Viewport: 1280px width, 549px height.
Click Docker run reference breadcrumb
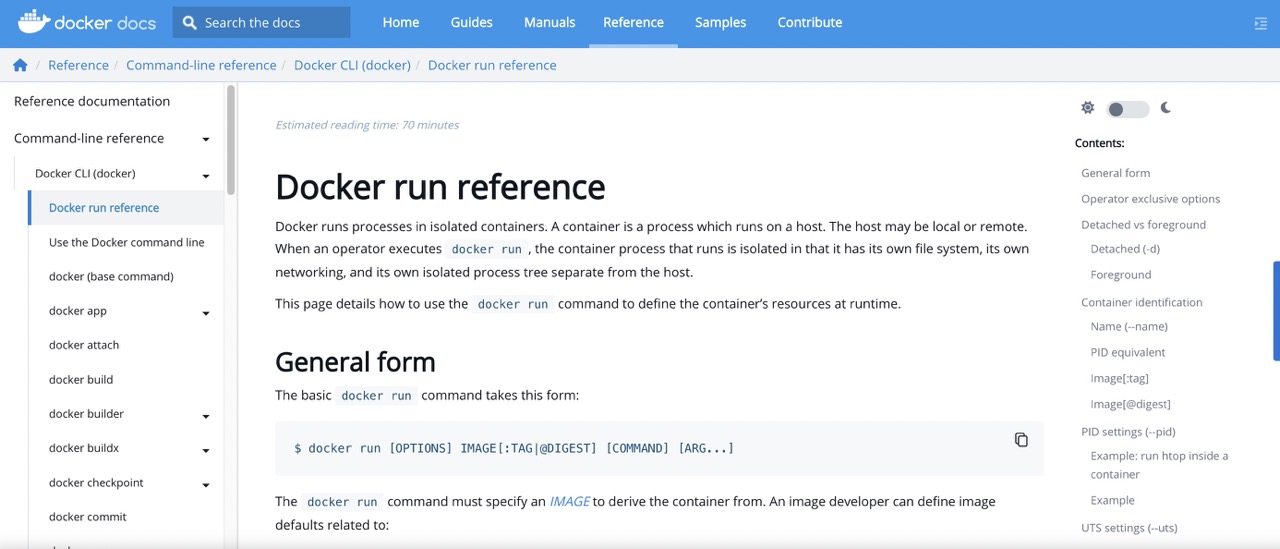pos(492,65)
